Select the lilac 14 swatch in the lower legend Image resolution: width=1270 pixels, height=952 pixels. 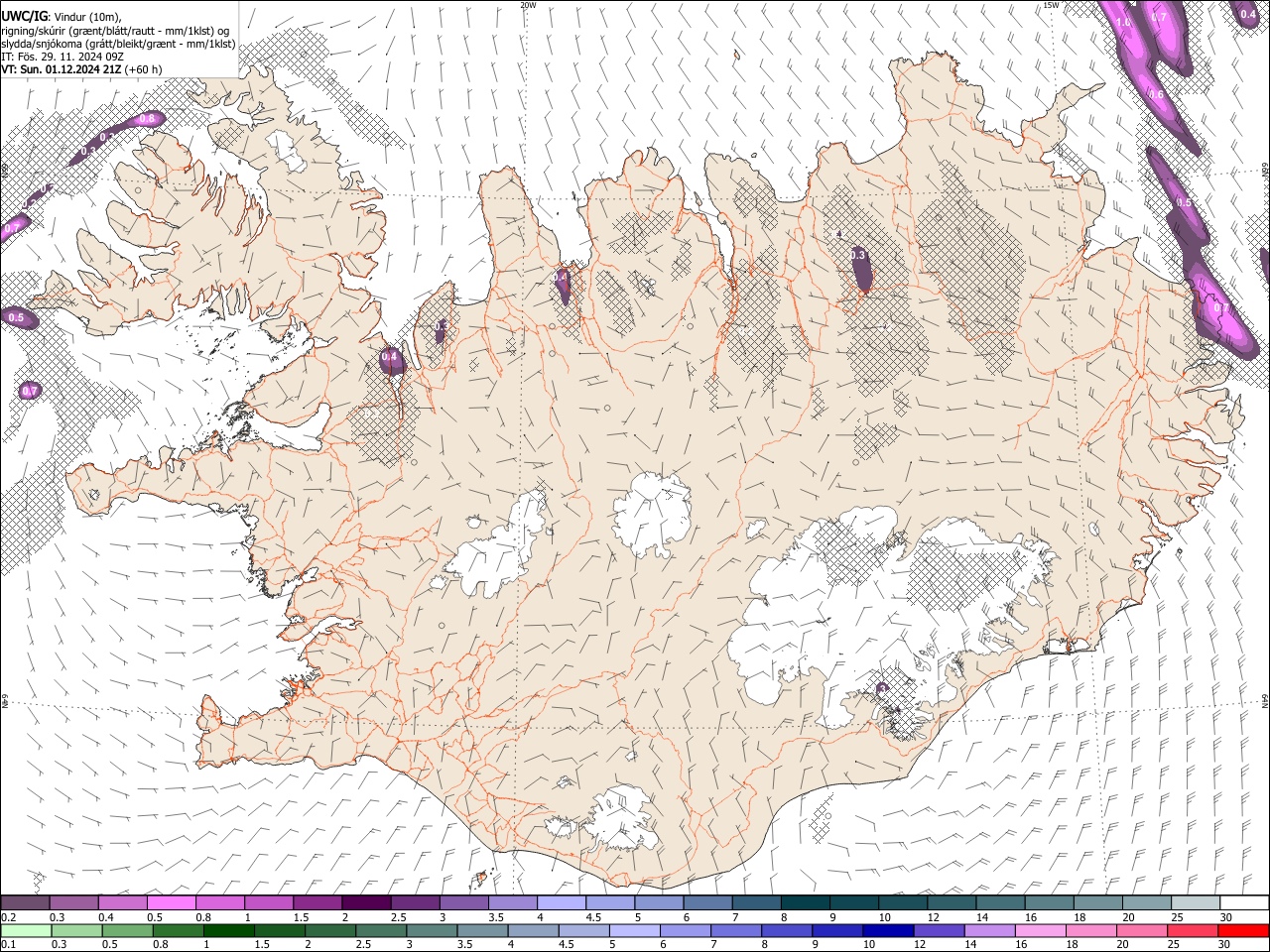990,930
